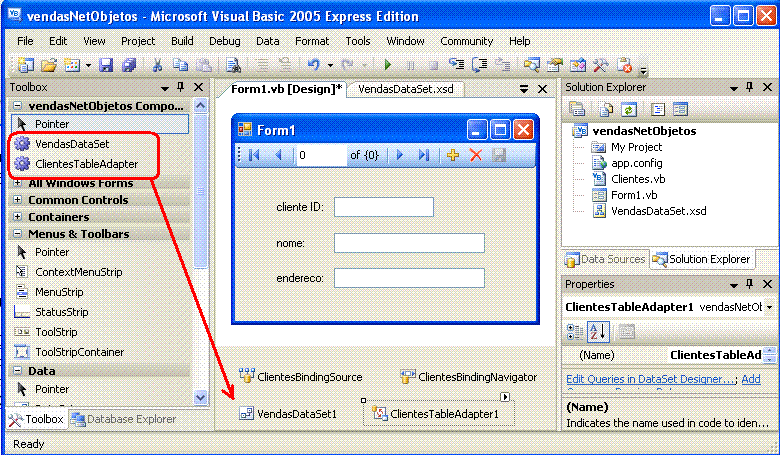Viewport: 780px width, 455px height.
Task: Select VendasDataSet1 in component tray
Action: (288, 414)
